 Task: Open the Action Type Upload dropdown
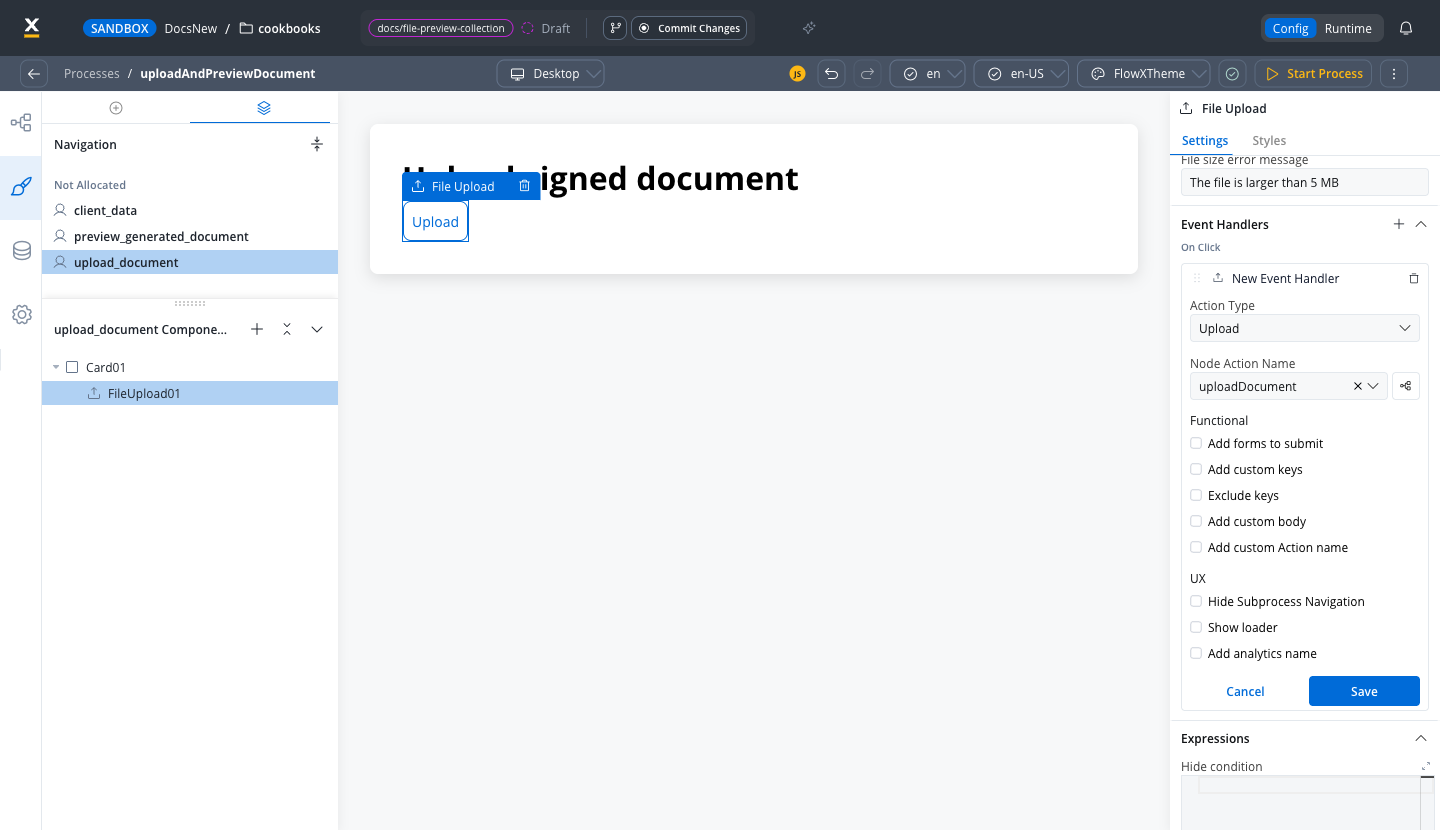(x=1304, y=328)
